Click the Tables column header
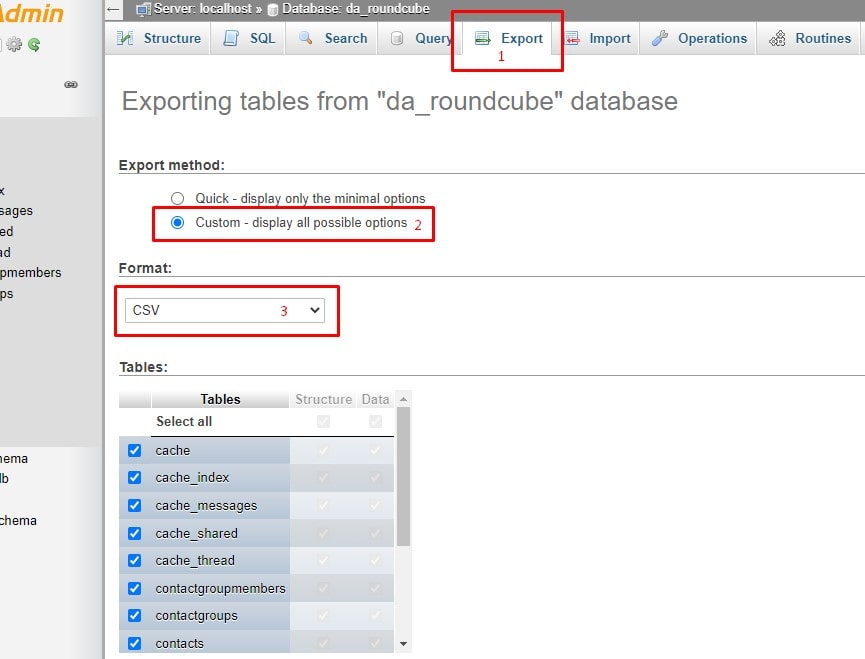 pyautogui.click(x=220, y=399)
